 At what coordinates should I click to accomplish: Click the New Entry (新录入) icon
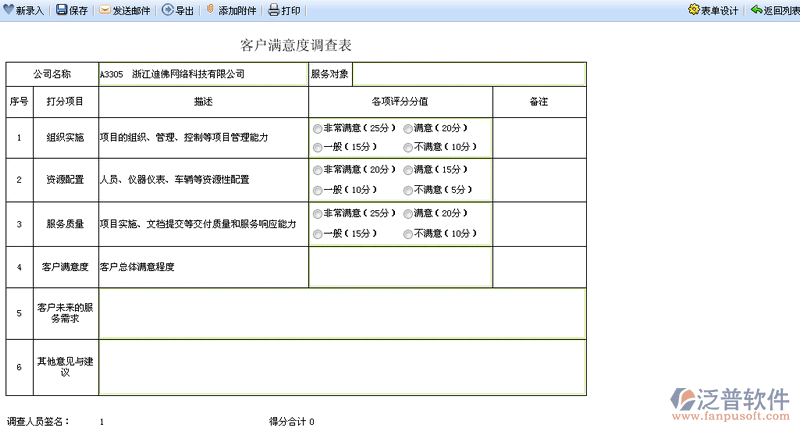pyautogui.click(x=8, y=10)
